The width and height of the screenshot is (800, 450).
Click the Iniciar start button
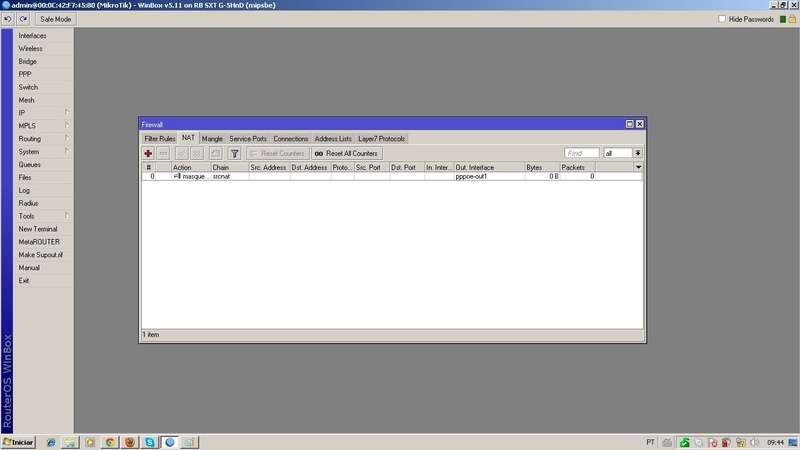[x=18, y=442]
